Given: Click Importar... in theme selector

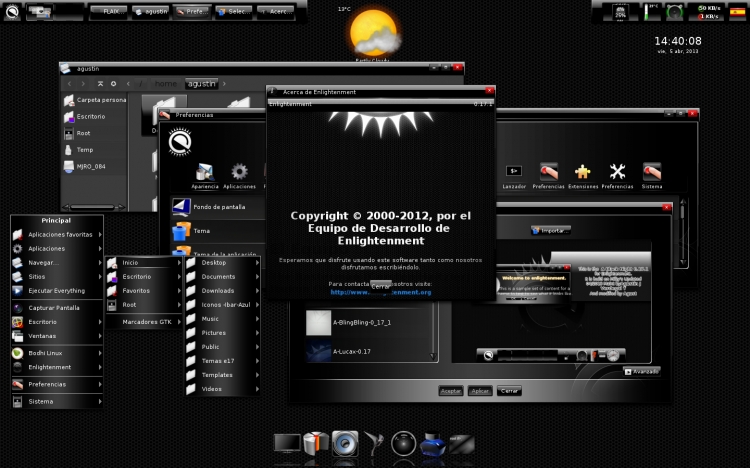Looking at the screenshot, I should 551,231.
